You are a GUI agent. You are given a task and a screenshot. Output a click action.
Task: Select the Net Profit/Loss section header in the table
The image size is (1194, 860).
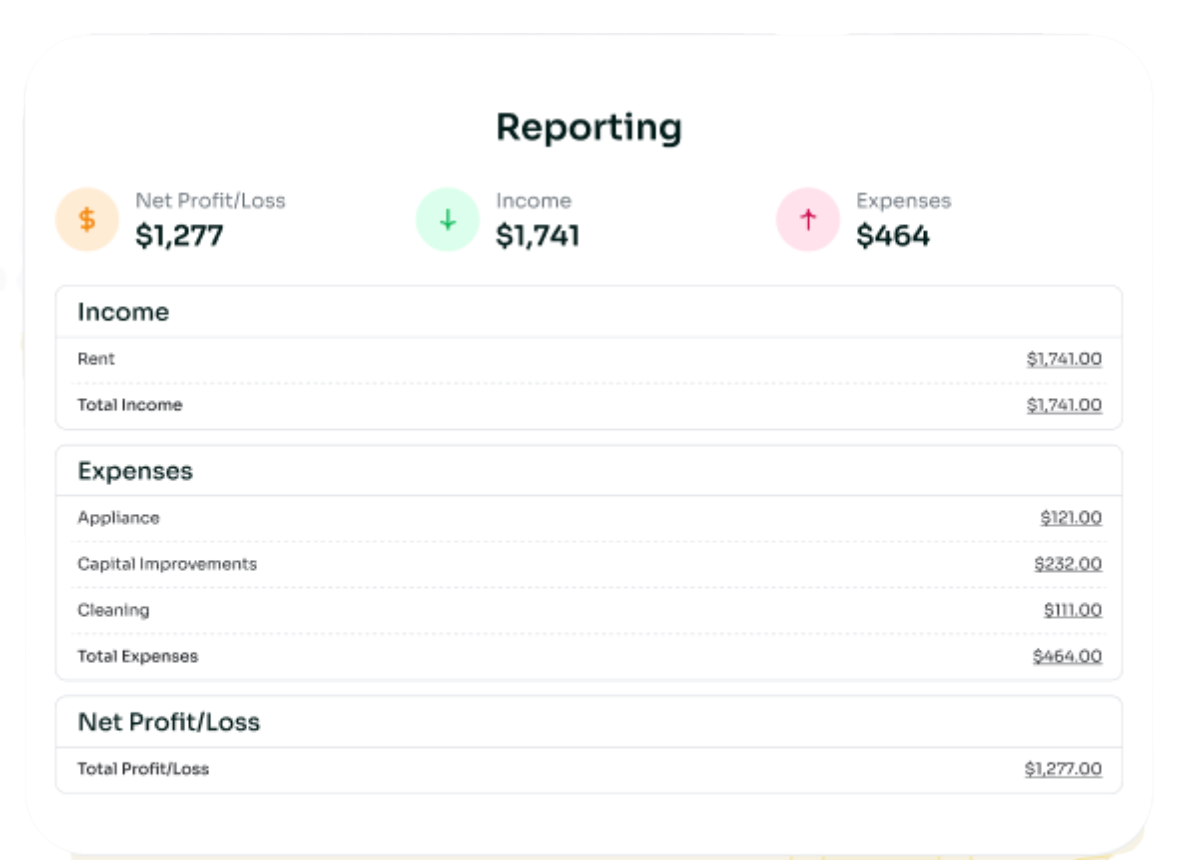(169, 722)
